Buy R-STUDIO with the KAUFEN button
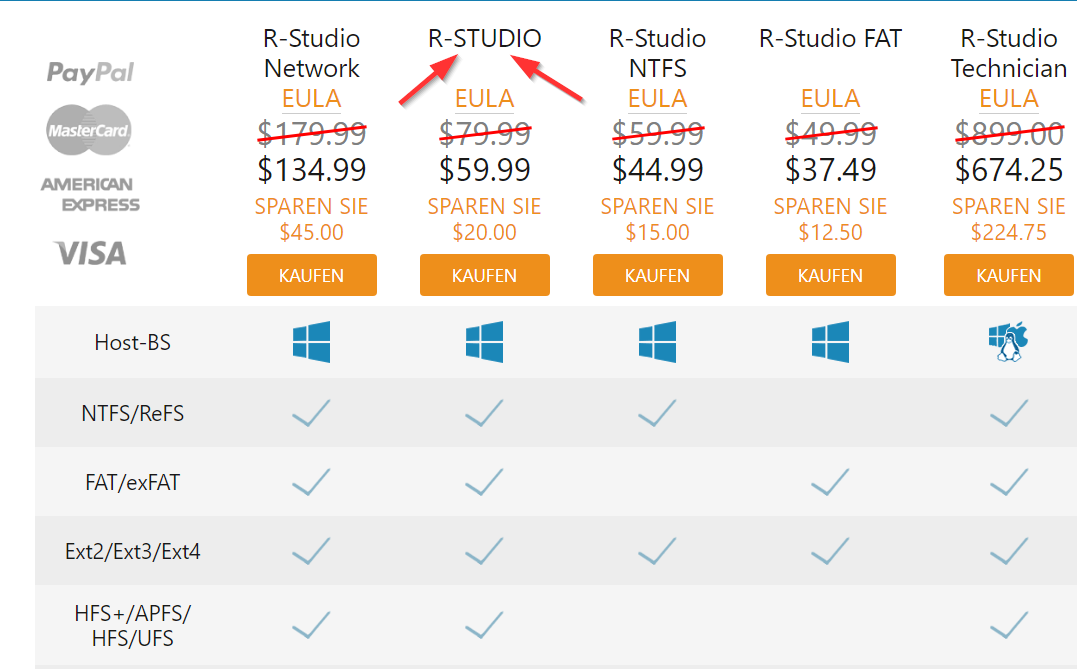This screenshot has width=1077, height=669. (484, 275)
